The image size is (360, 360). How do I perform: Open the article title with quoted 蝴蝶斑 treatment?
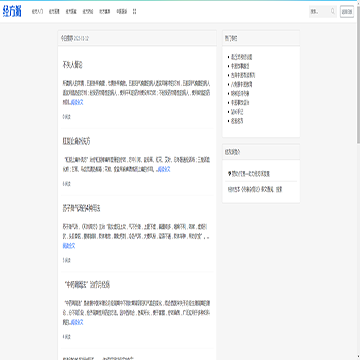pos(87,285)
